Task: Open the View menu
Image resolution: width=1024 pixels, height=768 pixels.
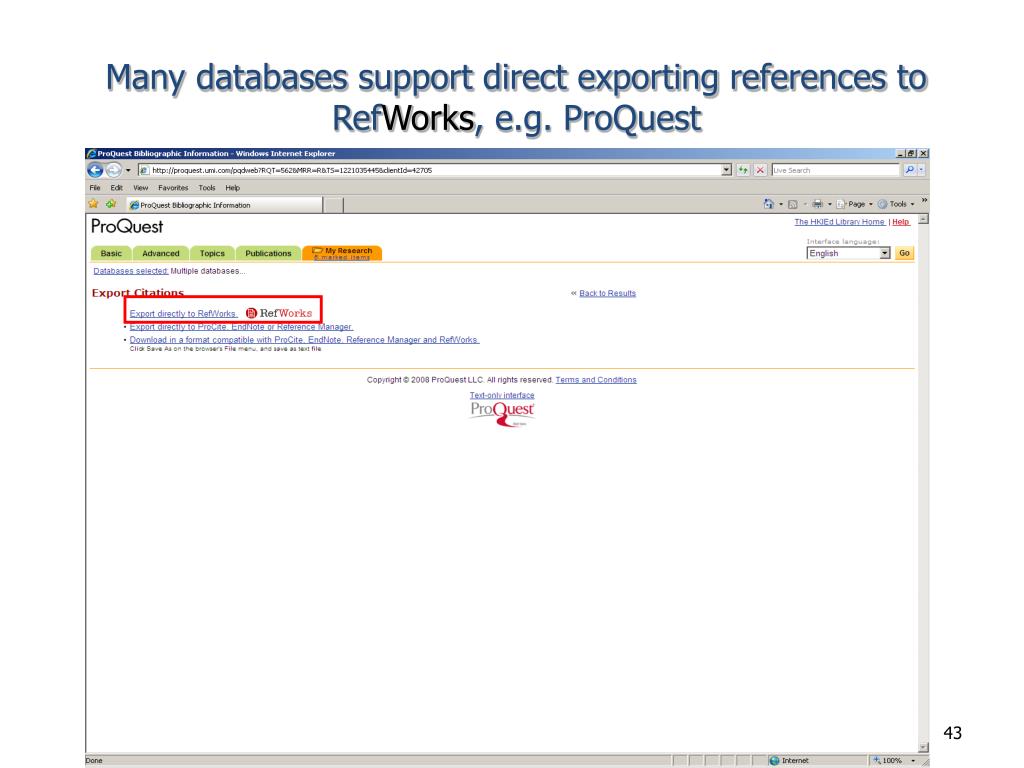Action: click(x=140, y=188)
